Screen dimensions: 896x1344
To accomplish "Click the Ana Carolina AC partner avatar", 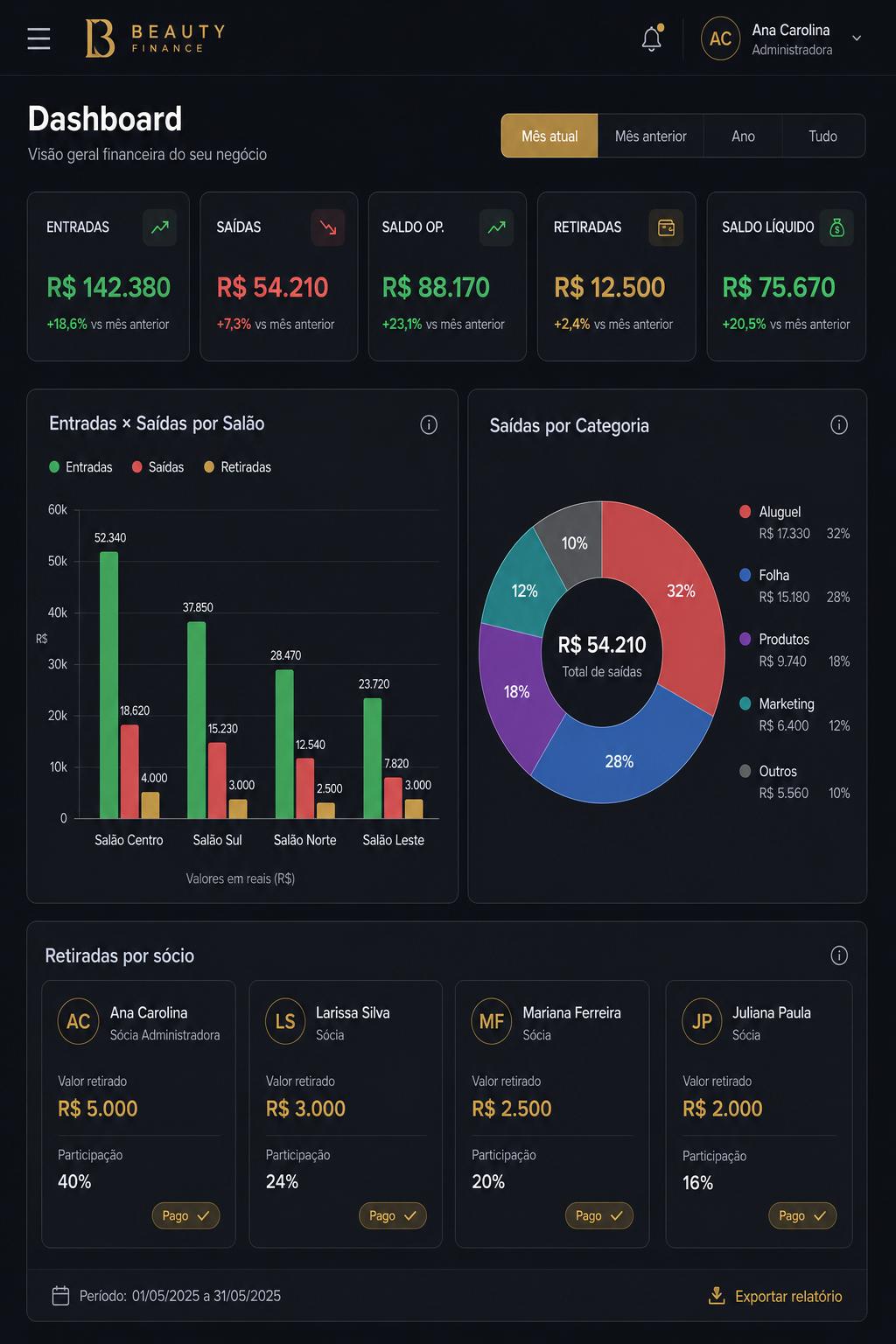I will pyautogui.click(x=78, y=1021).
